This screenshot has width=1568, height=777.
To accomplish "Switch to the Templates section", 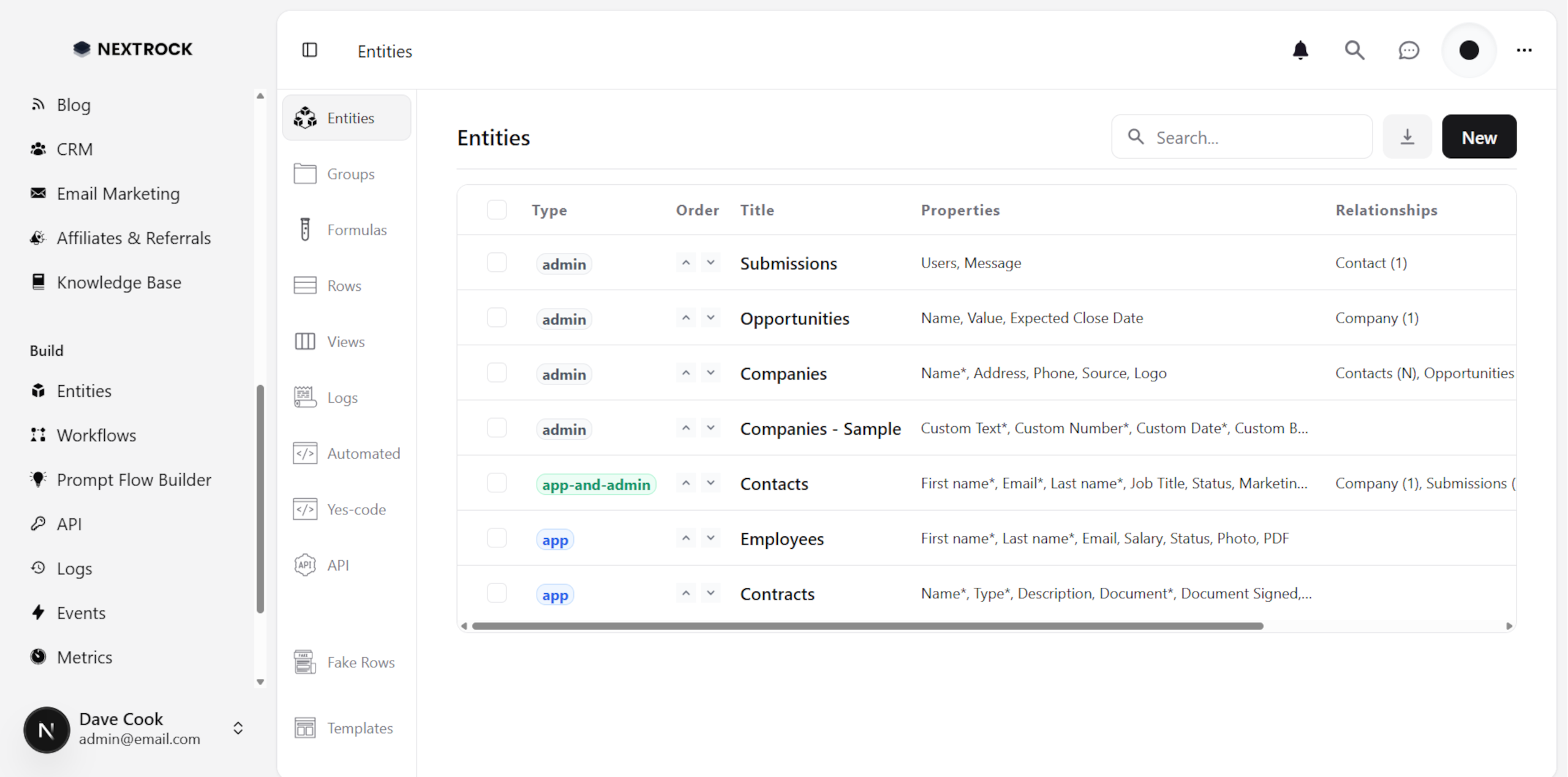I will [306, 727].
